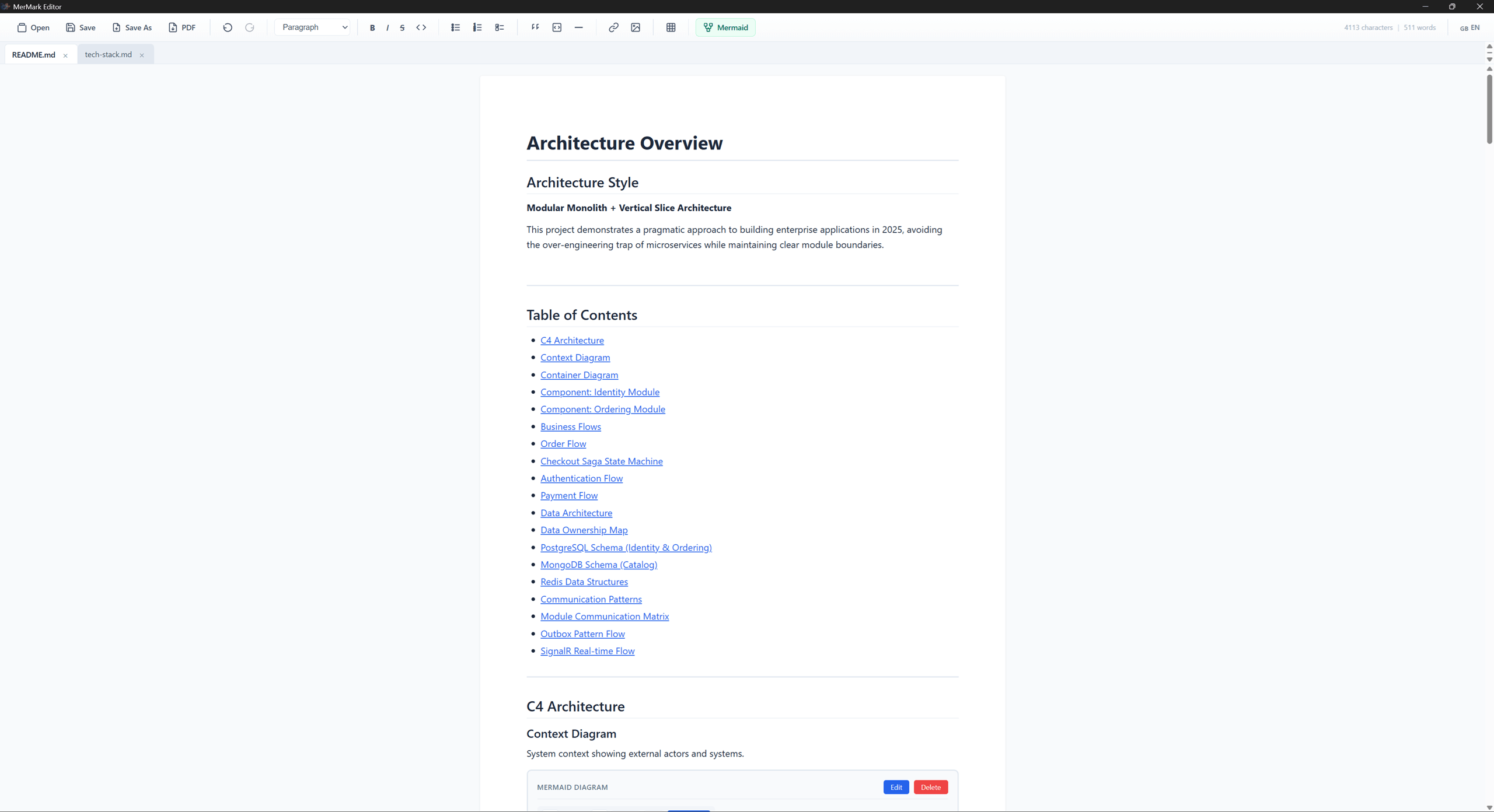
Task: Insert a horizontal rule
Action: pos(578,27)
